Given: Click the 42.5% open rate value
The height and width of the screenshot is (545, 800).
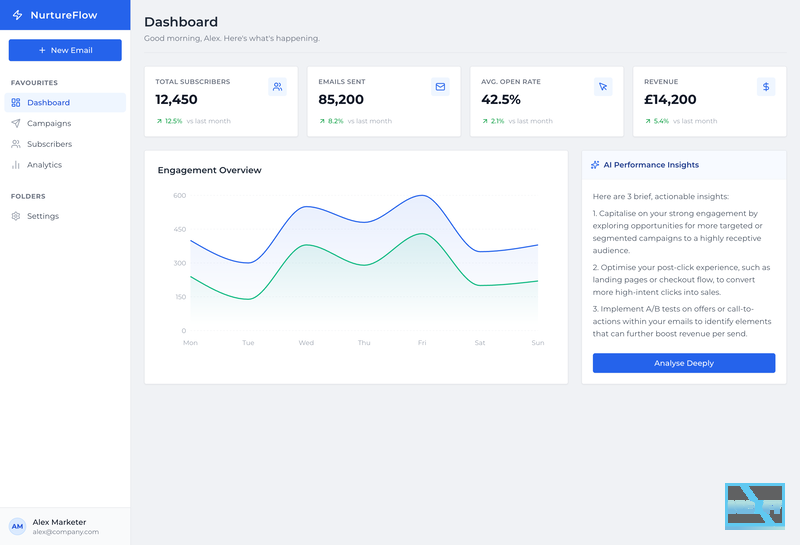Looking at the screenshot, I should (x=501, y=100).
